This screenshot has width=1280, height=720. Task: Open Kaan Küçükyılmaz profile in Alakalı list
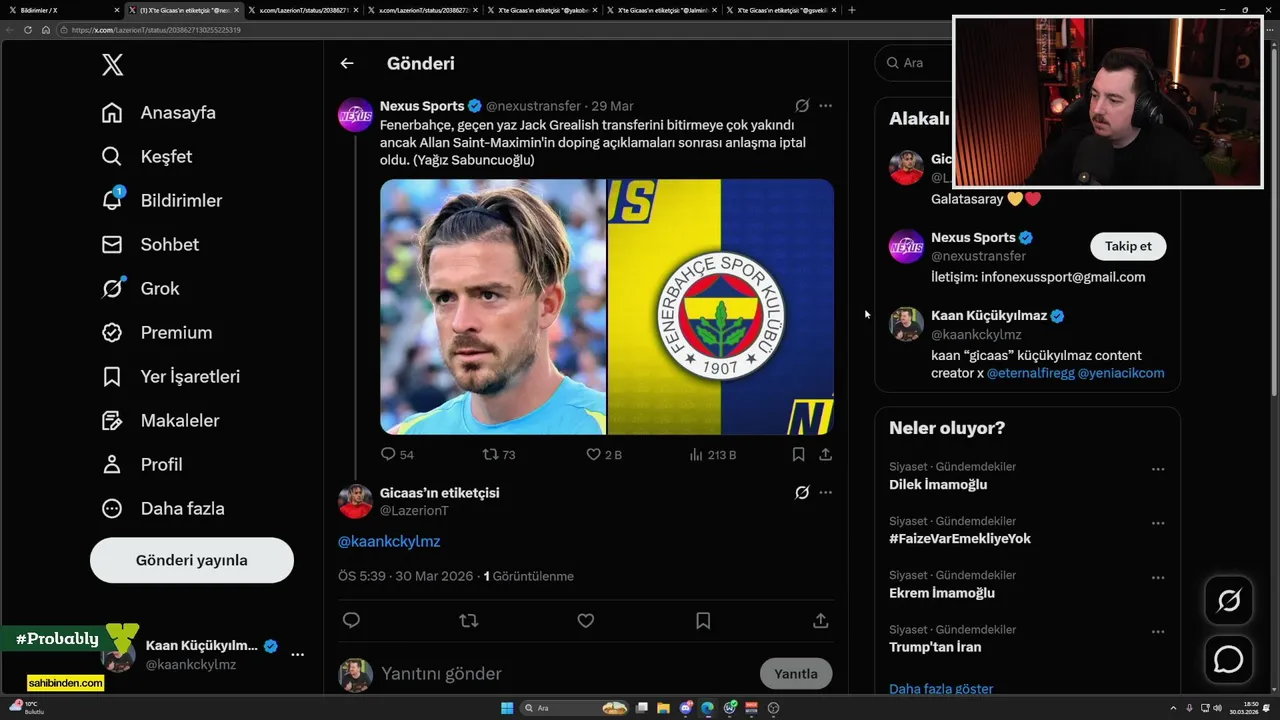(x=988, y=316)
